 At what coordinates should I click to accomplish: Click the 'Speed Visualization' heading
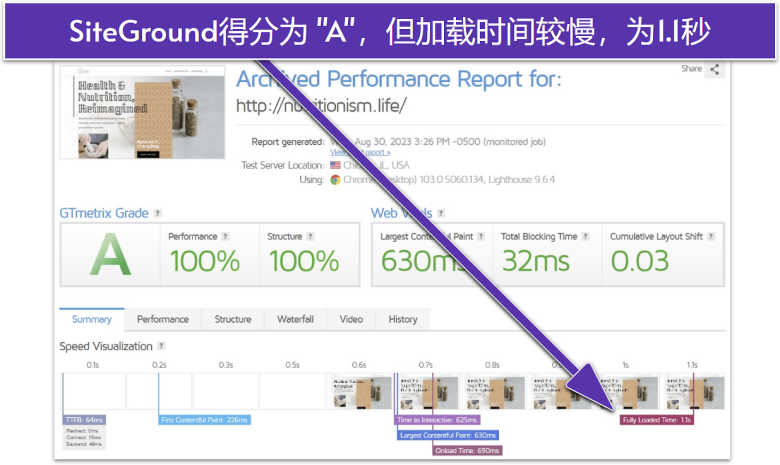[106, 346]
